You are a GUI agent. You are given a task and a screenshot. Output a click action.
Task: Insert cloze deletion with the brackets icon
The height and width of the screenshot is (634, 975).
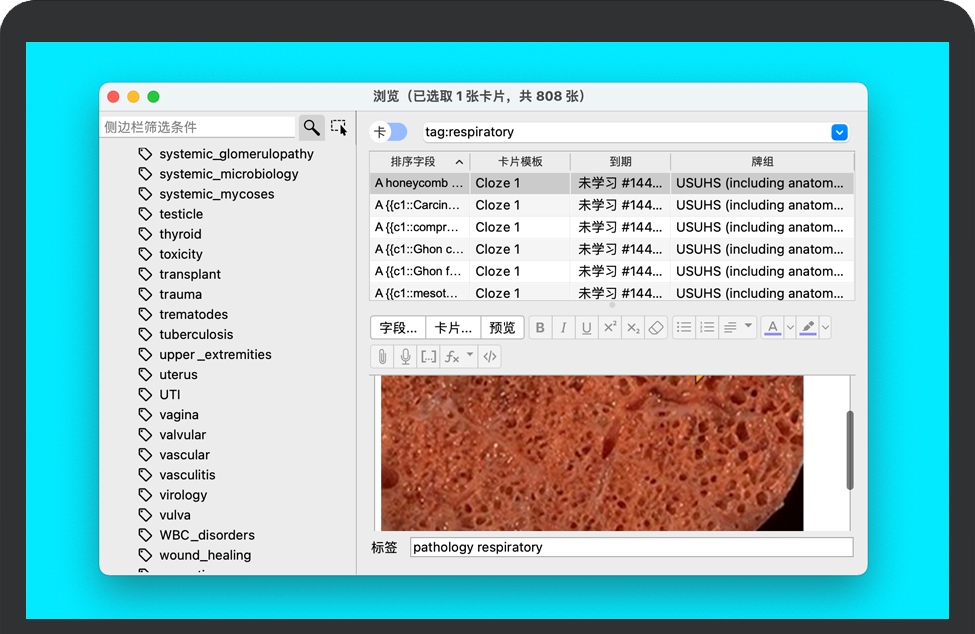coord(429,357)
